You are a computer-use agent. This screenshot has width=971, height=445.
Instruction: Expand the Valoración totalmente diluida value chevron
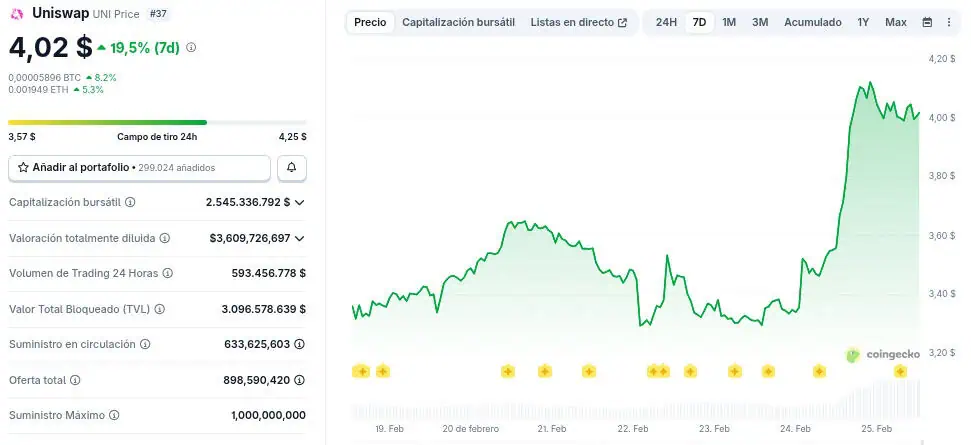300,238
